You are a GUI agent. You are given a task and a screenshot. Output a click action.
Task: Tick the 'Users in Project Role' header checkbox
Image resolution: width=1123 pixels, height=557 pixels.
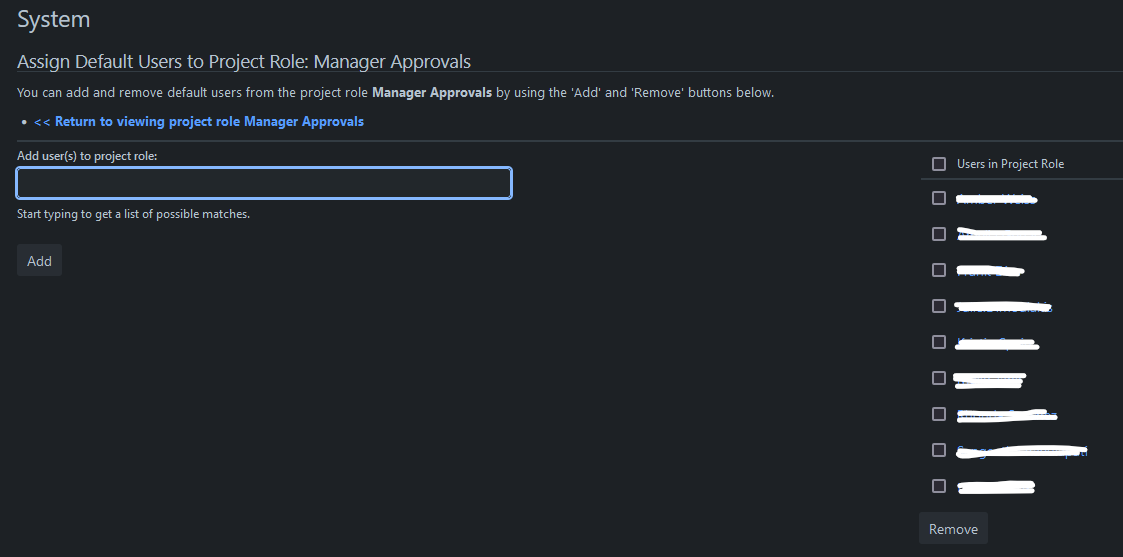[x=939, y=164]
